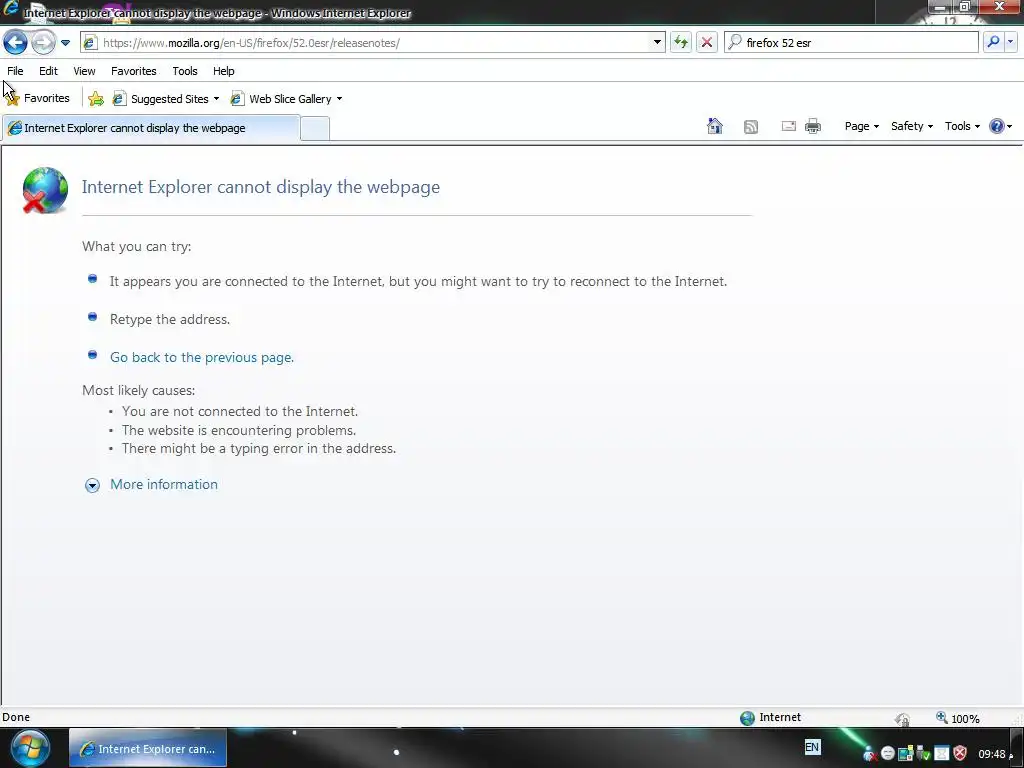The image size is (1024, 768).
Task: Click the 'Internet Explorer cannot display the webpage' heading
Action: (261, 187)
